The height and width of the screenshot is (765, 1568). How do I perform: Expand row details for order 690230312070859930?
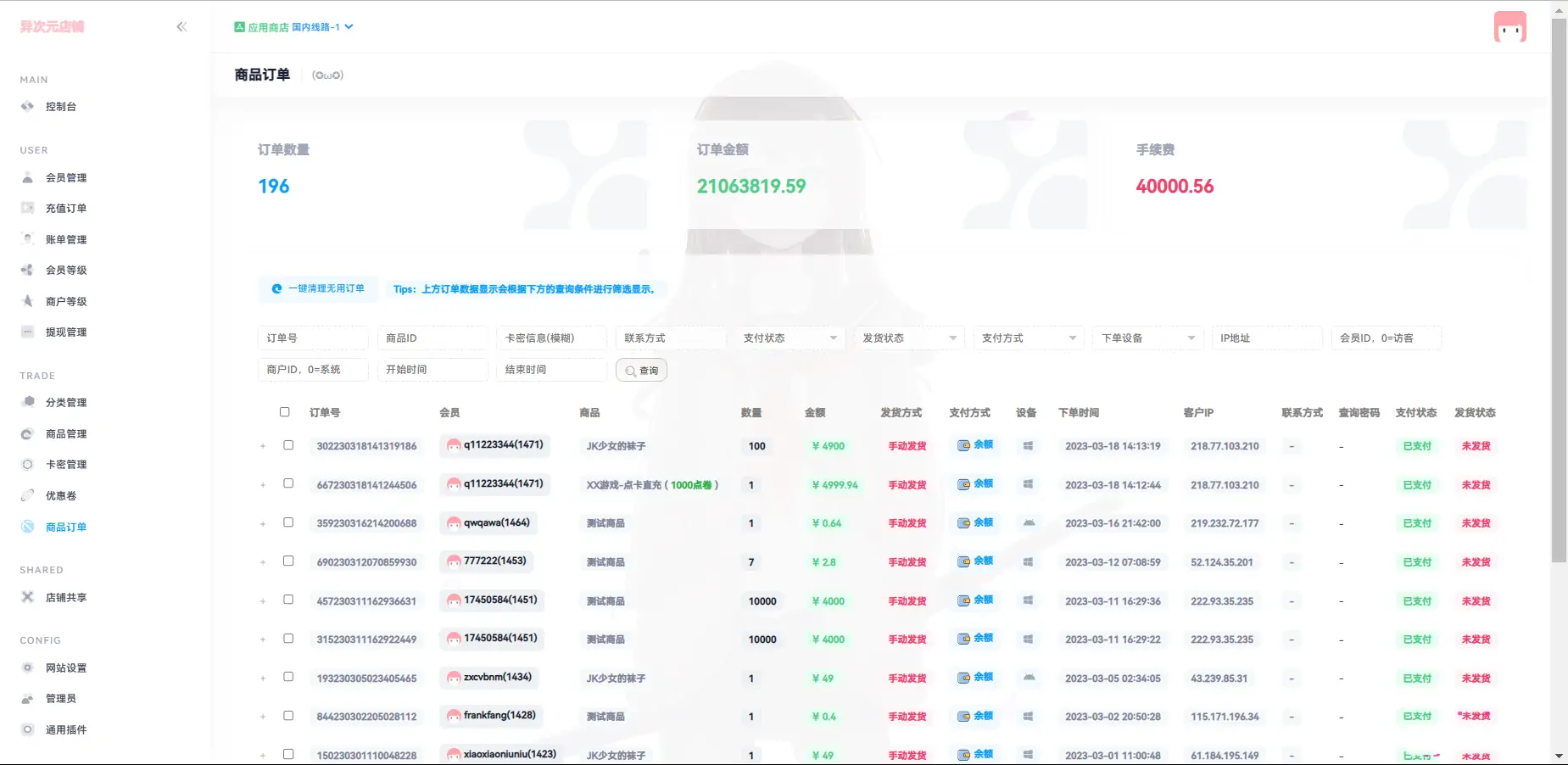pos(263,562)
